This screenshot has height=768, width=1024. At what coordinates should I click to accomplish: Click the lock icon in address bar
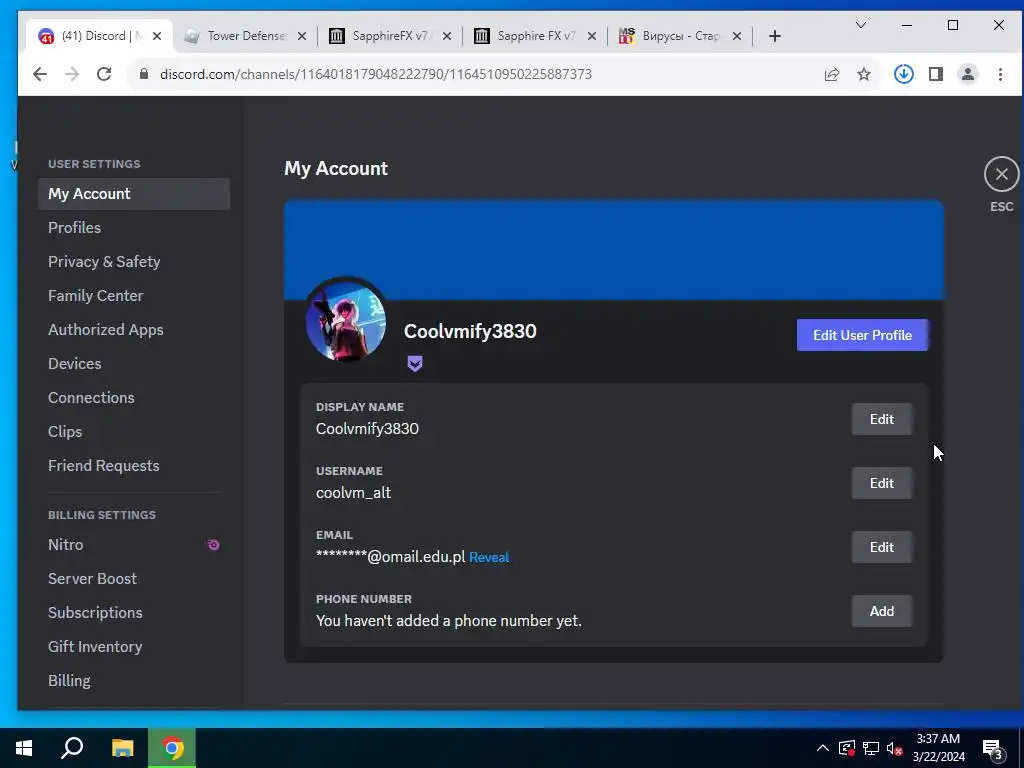click(x=144, y=74)
